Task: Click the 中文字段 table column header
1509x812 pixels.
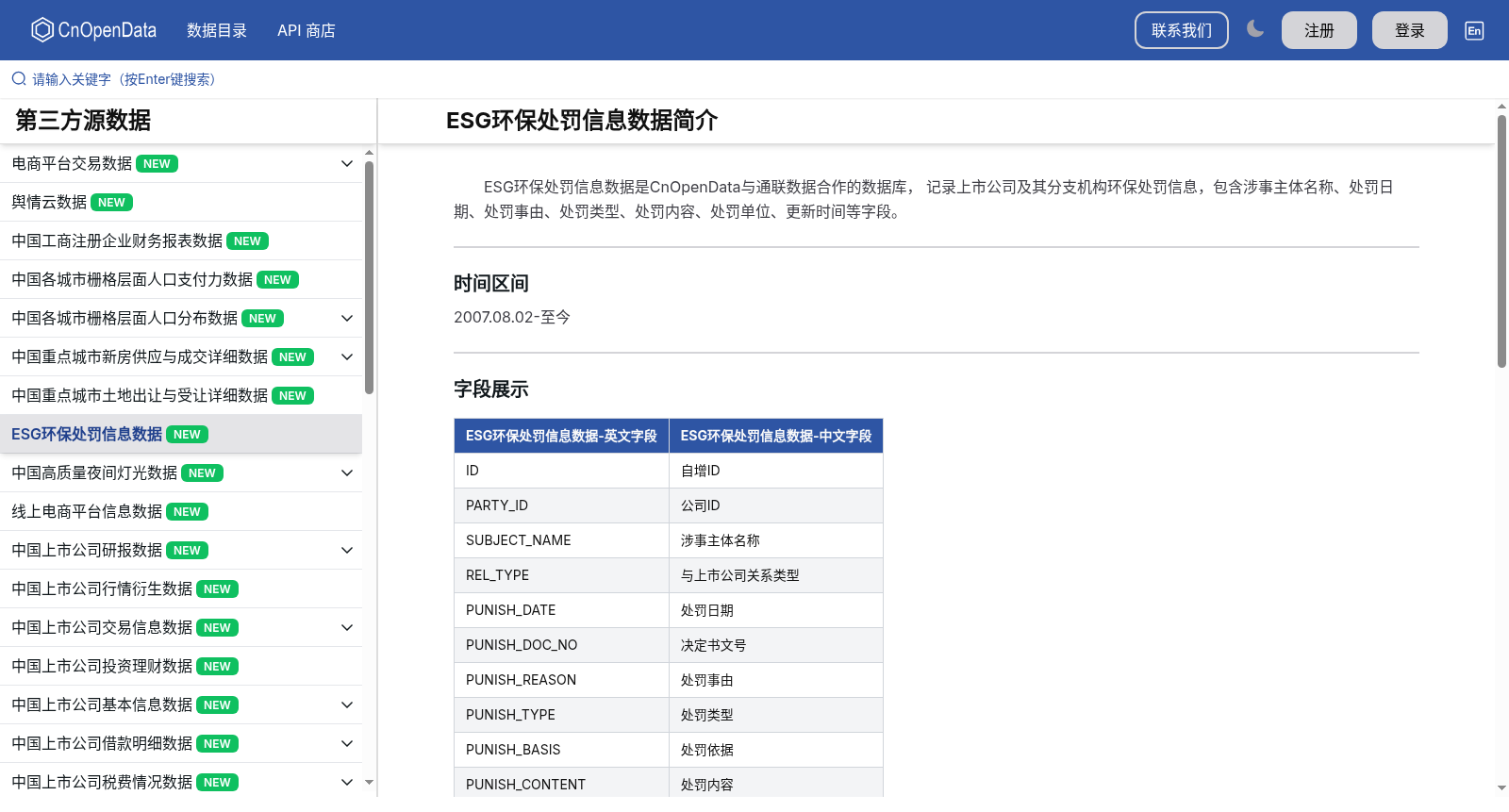Action: point(776,437)
